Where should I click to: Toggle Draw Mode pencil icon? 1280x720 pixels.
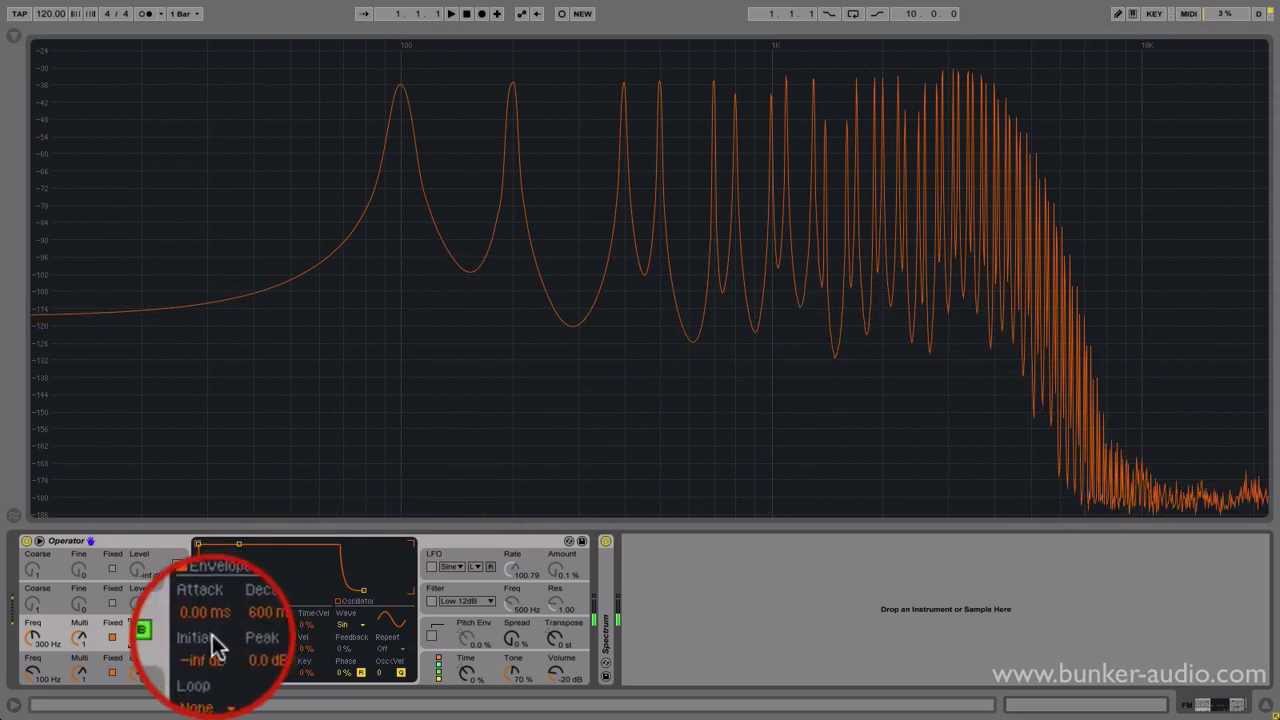coord(1118,14)
